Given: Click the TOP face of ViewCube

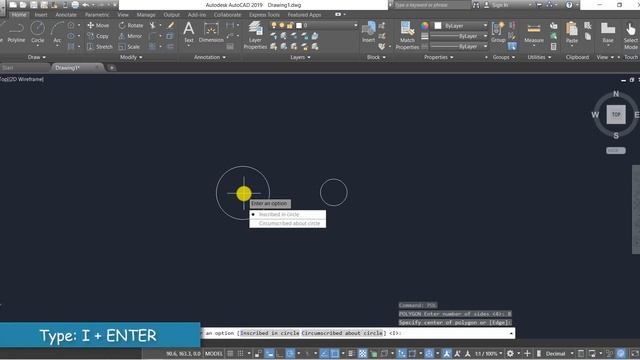Looking at the screenshot, I should 616,115.
